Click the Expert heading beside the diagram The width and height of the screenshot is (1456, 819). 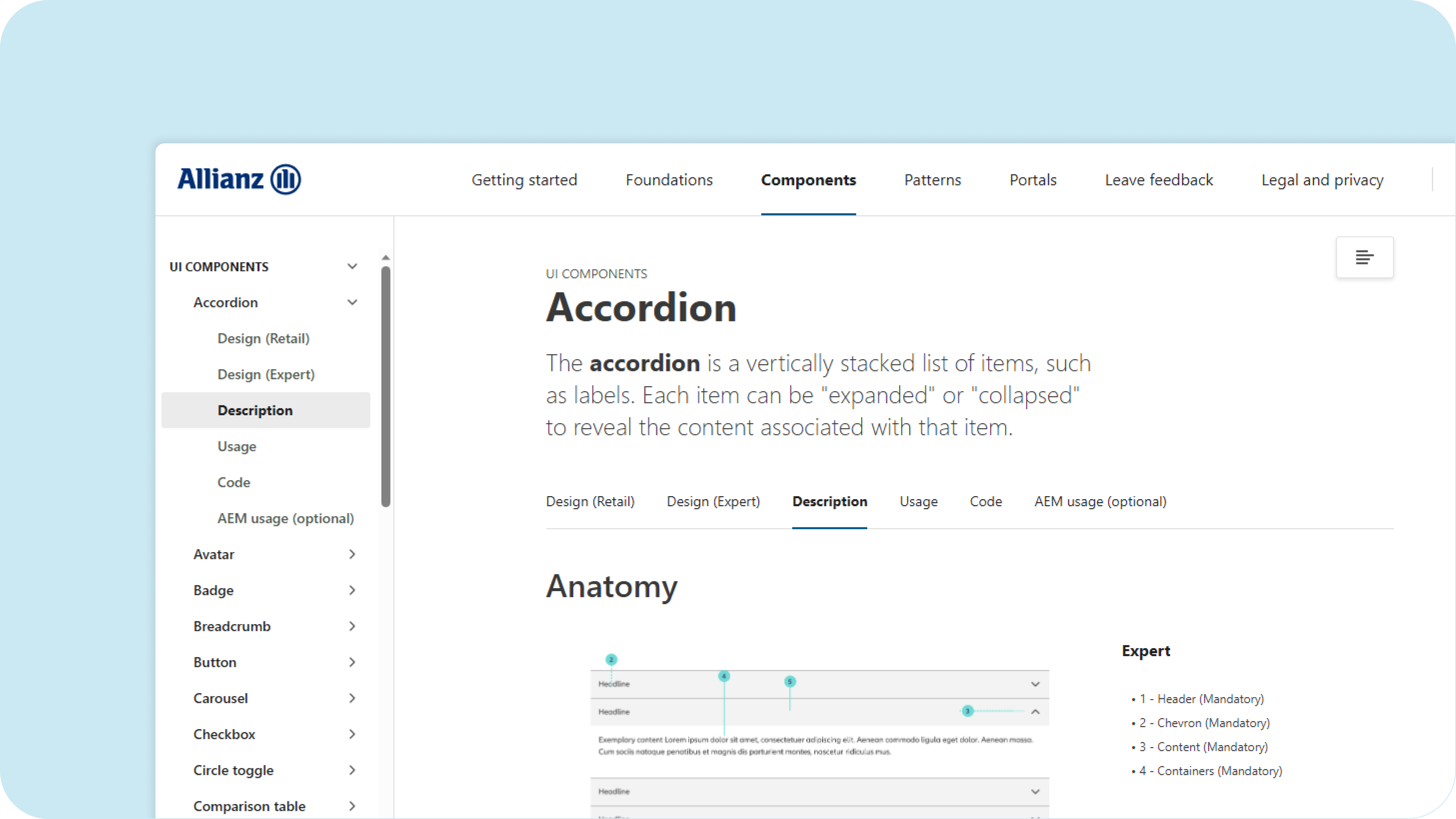(x=1146, y=651)
